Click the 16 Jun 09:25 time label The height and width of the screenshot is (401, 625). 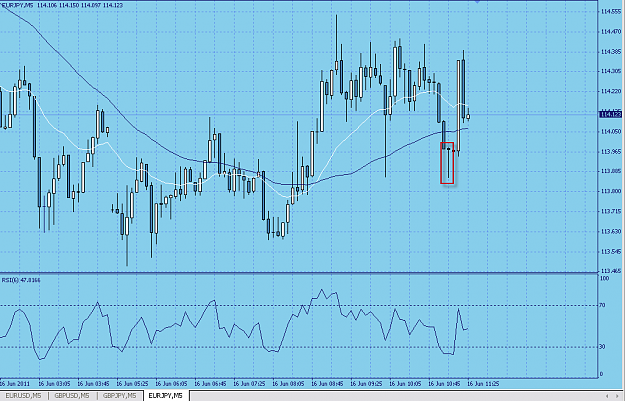coord(367,384)
